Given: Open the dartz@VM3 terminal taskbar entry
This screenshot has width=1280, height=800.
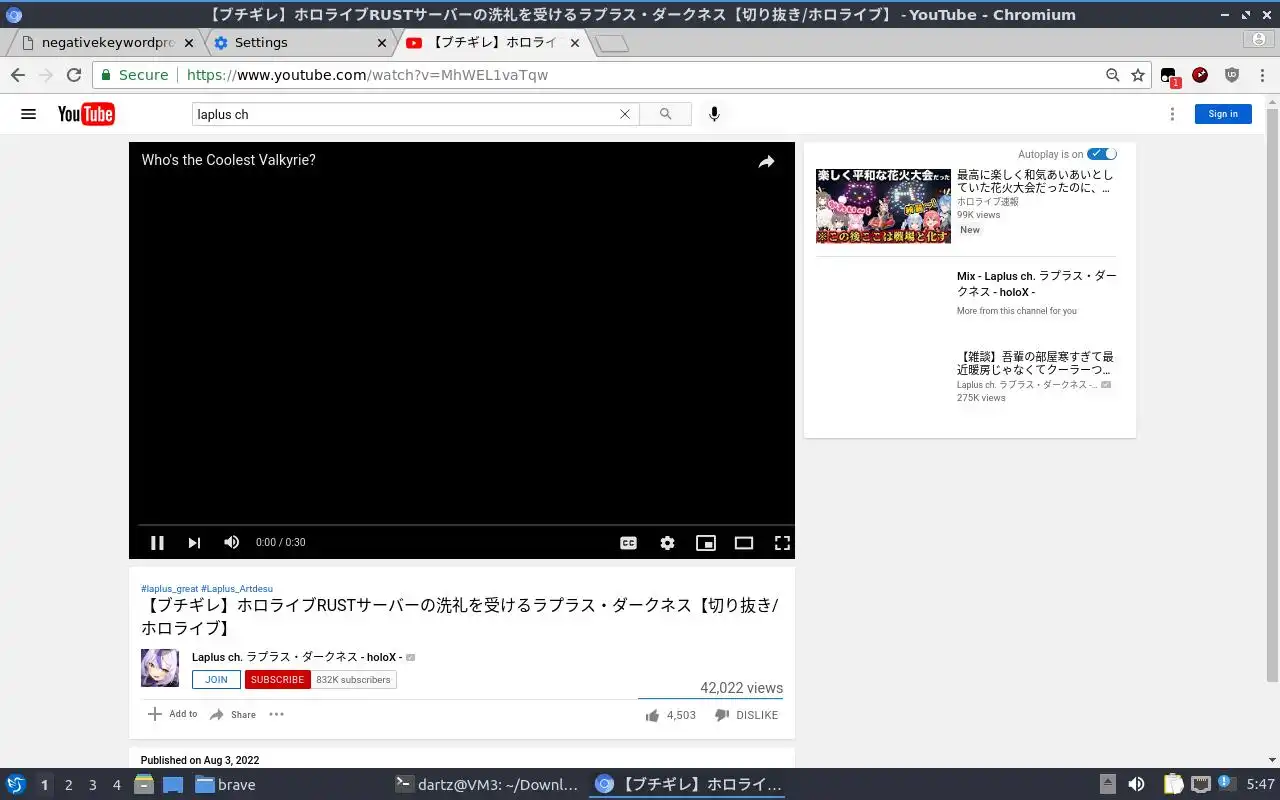Looking at the screenshot, I should tap(487, 785).
